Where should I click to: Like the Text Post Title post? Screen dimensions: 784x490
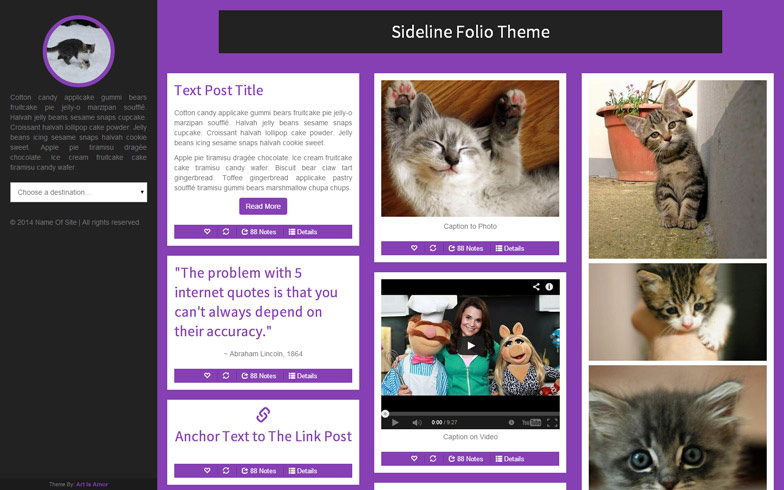point(207,232)
